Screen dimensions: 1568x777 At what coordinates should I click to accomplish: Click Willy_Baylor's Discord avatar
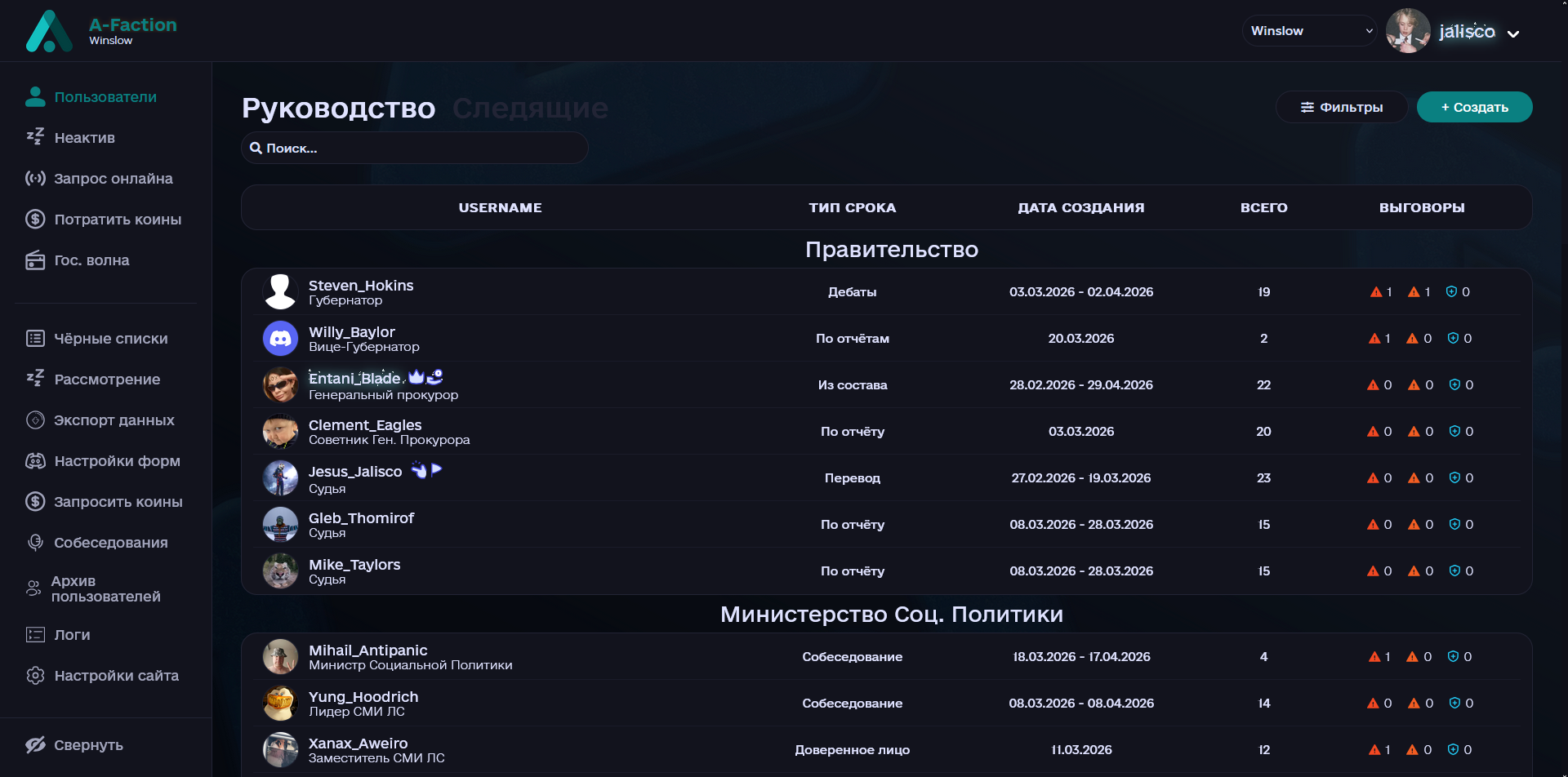[x=280, y=338]
